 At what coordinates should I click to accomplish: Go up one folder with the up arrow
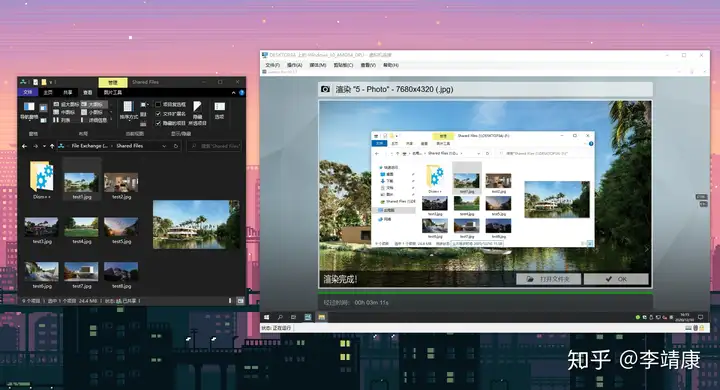[52, 146]
